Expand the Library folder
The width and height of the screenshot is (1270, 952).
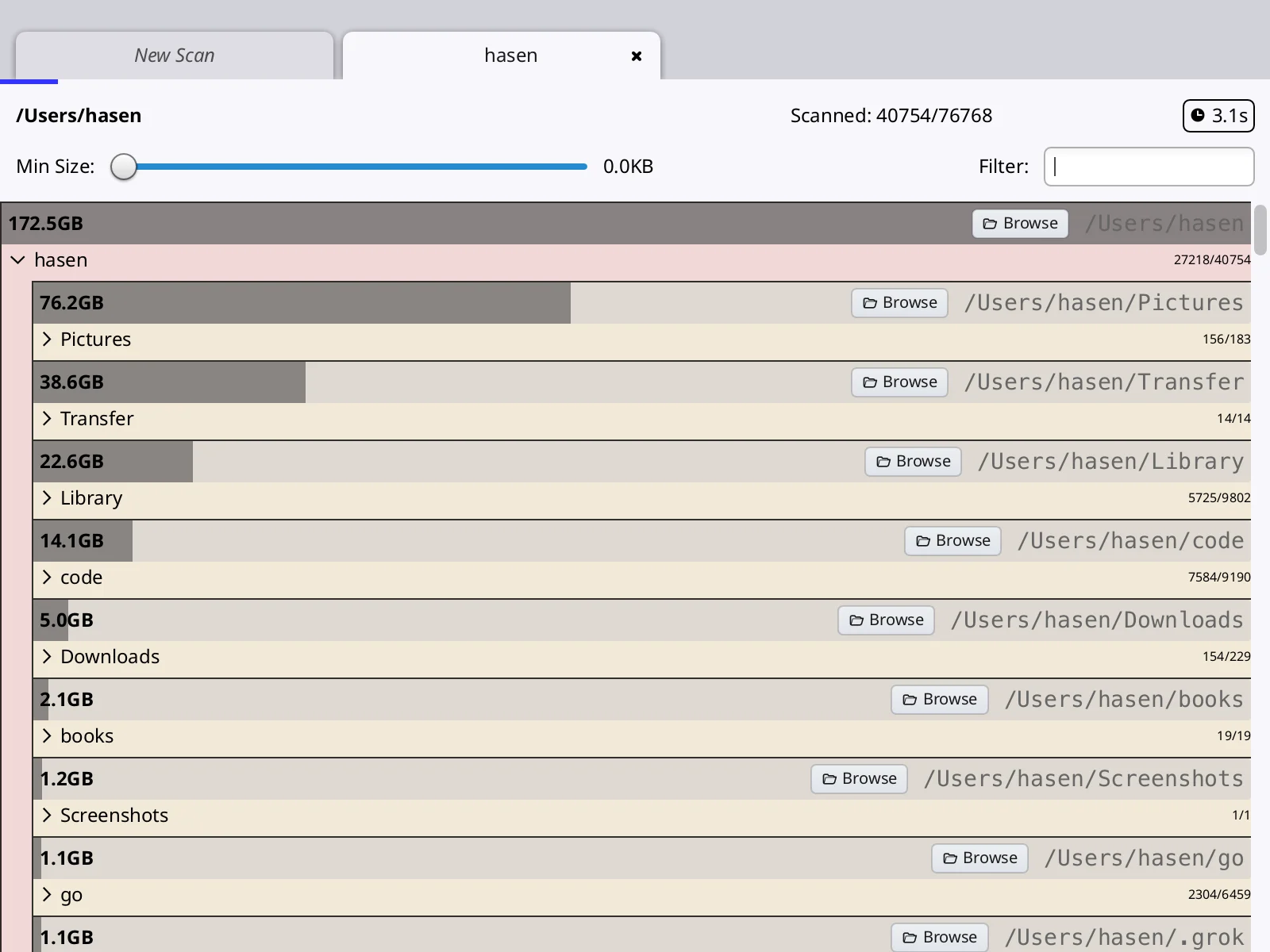coord(47,498)
